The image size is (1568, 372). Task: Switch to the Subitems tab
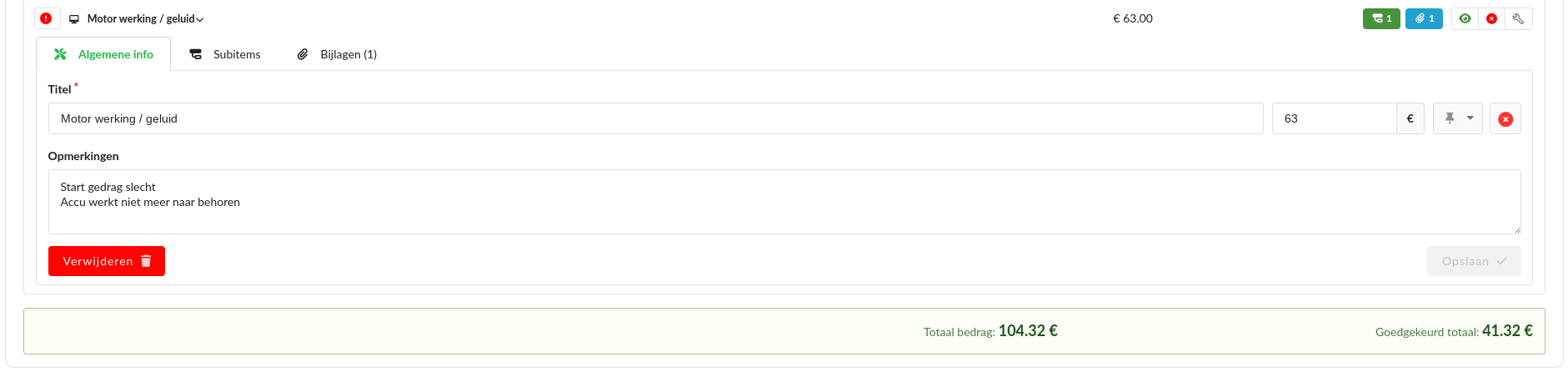[225, 54]
